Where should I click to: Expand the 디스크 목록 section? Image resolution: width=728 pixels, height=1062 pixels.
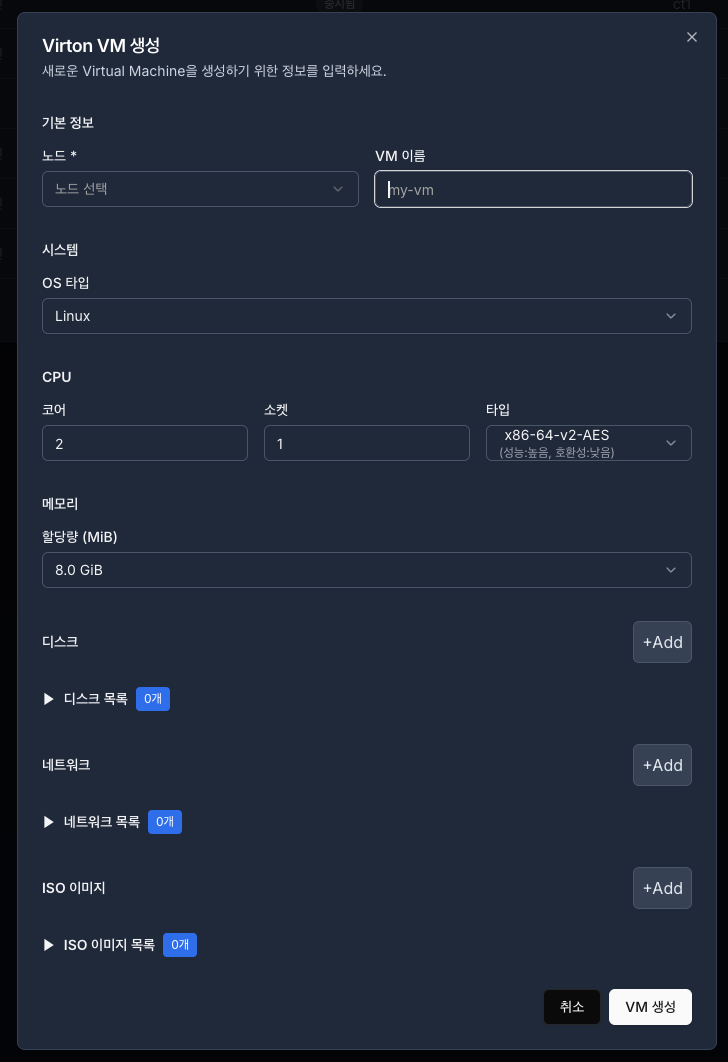[97, 699]
